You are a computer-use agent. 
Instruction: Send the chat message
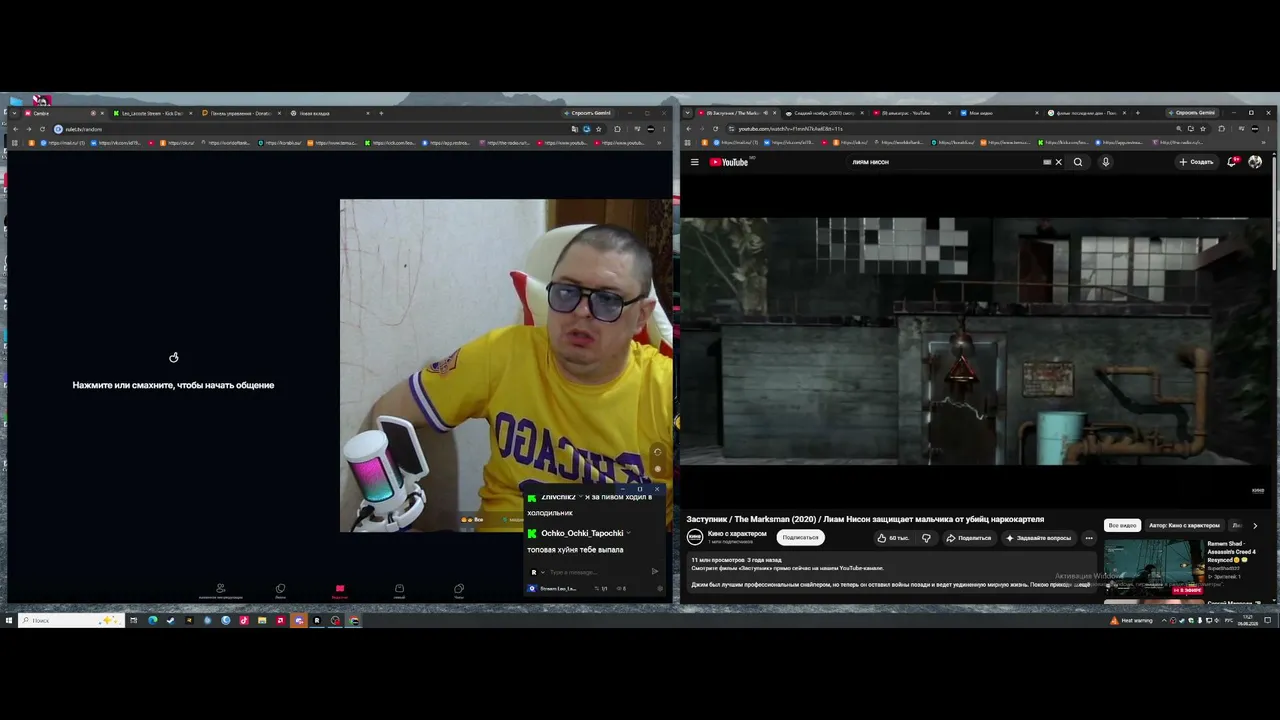[x=655, y=572]
